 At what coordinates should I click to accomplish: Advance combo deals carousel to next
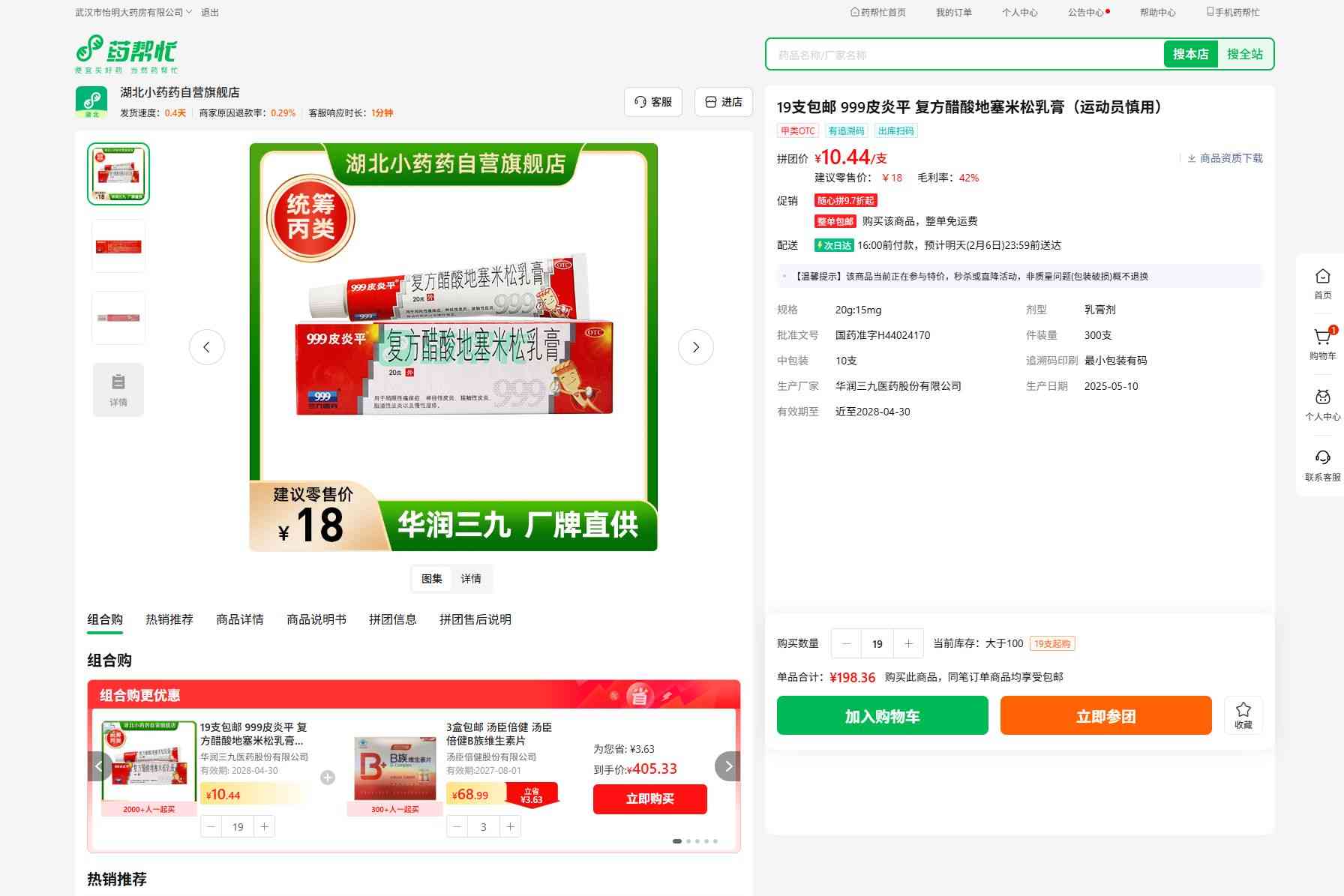coord(727,766)
